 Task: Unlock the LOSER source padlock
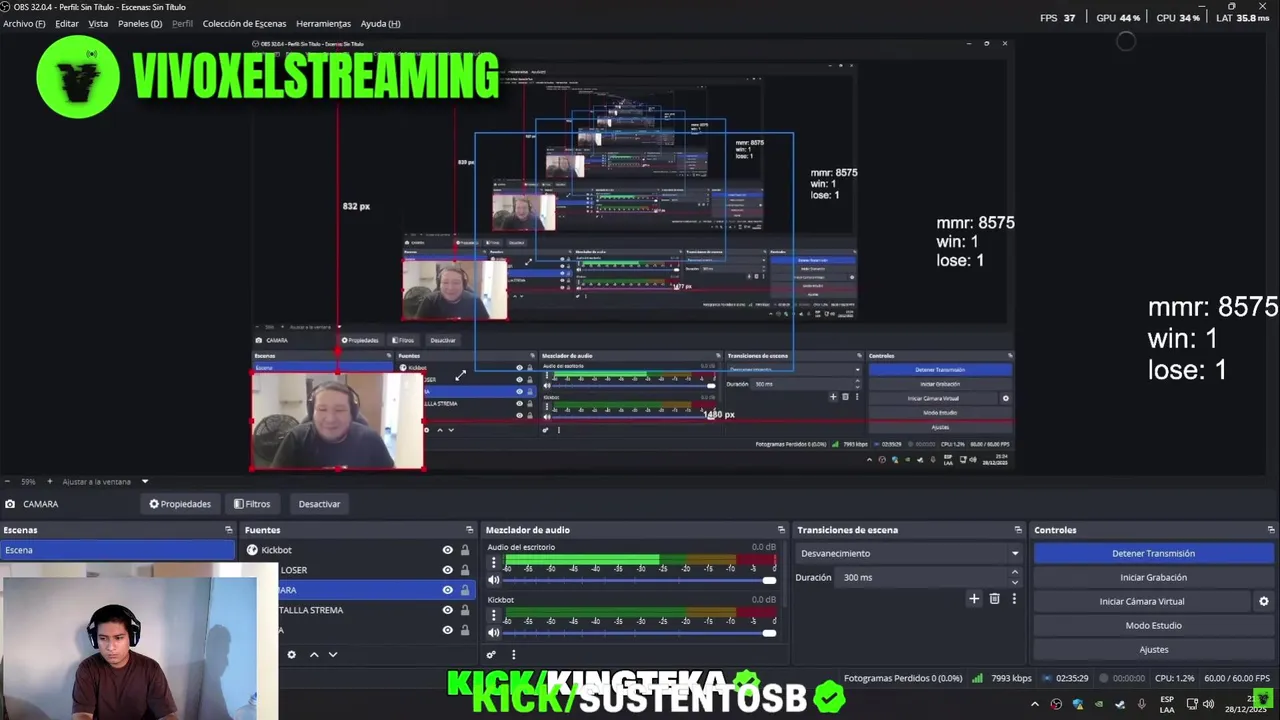tap(465, 570)
